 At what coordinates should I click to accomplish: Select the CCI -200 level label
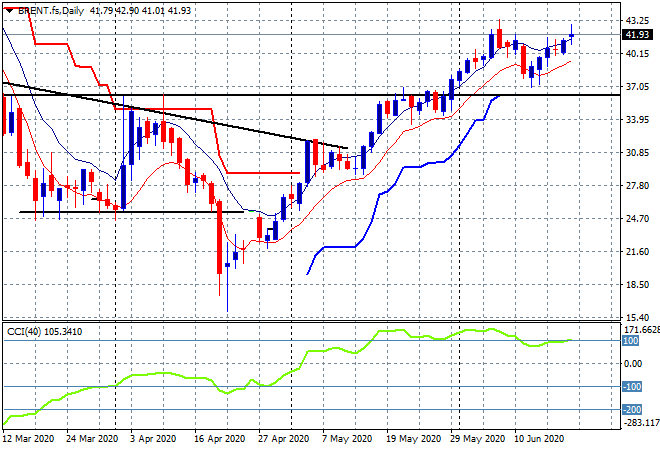click(632, 409)
